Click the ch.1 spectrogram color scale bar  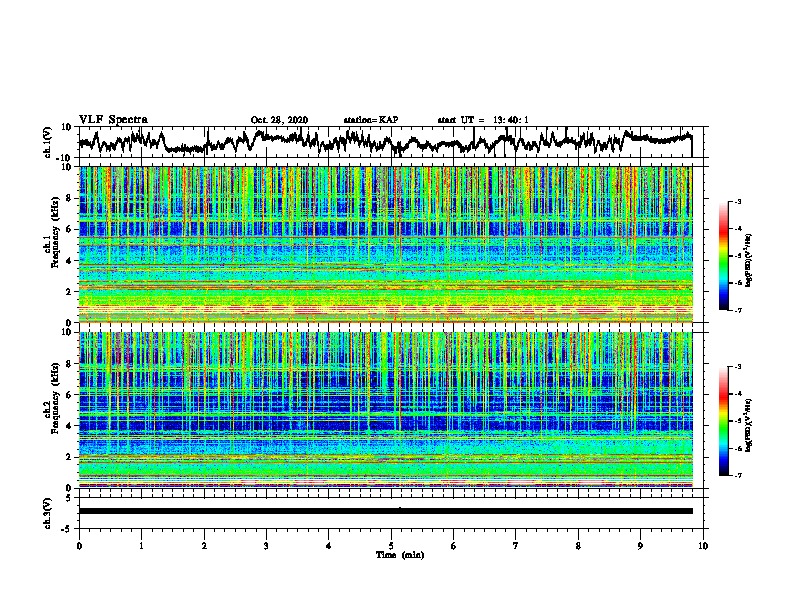(724, 256)
